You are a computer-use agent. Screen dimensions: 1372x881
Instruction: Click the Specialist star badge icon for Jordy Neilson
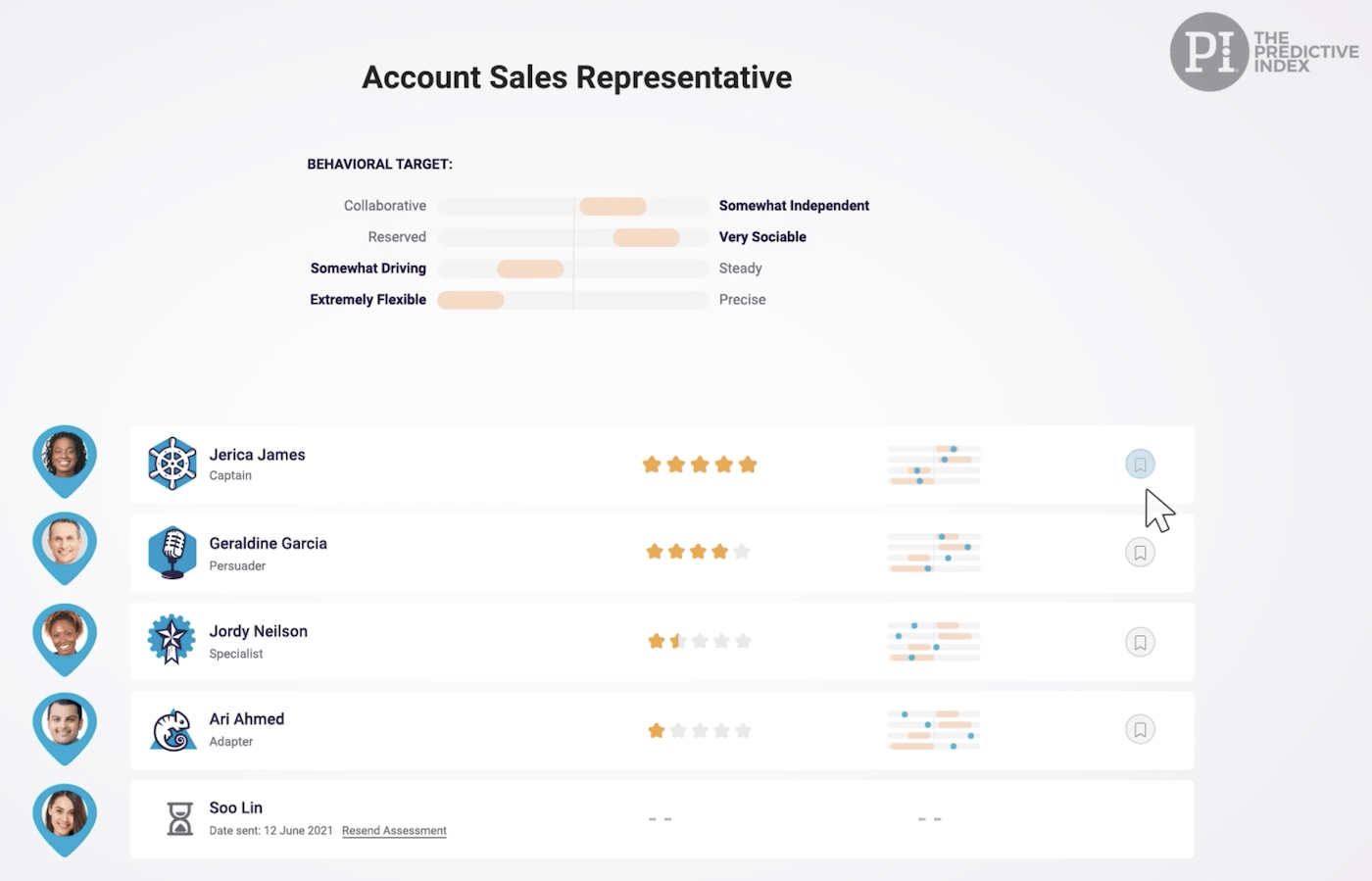pos(171,641)
